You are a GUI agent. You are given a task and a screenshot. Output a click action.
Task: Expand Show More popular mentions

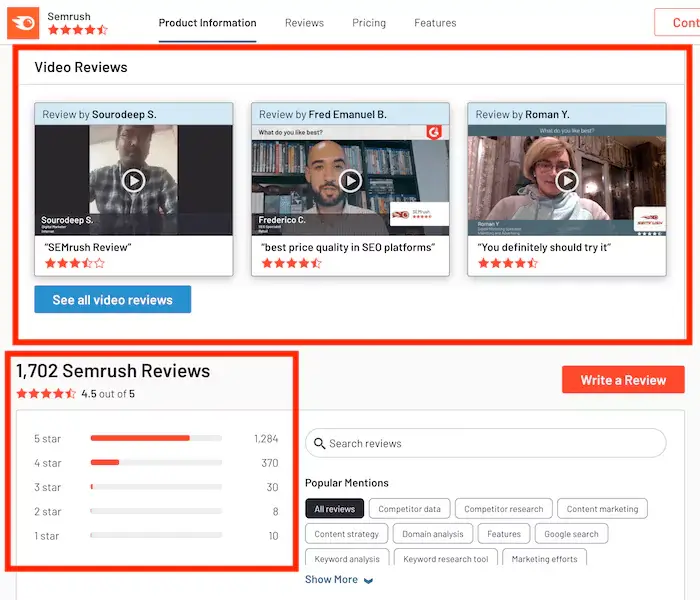(339, 579)
